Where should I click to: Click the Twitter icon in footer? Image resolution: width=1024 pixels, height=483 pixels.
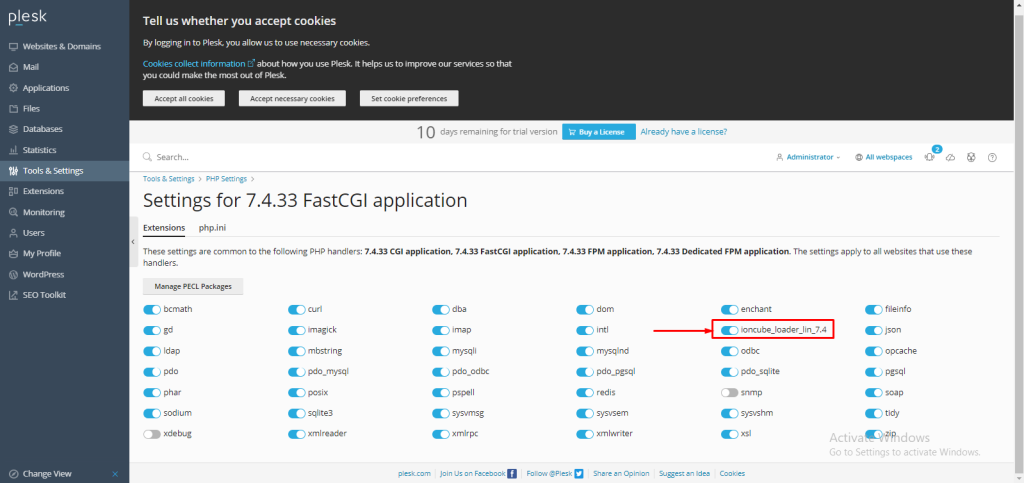(x=579, y=473)
